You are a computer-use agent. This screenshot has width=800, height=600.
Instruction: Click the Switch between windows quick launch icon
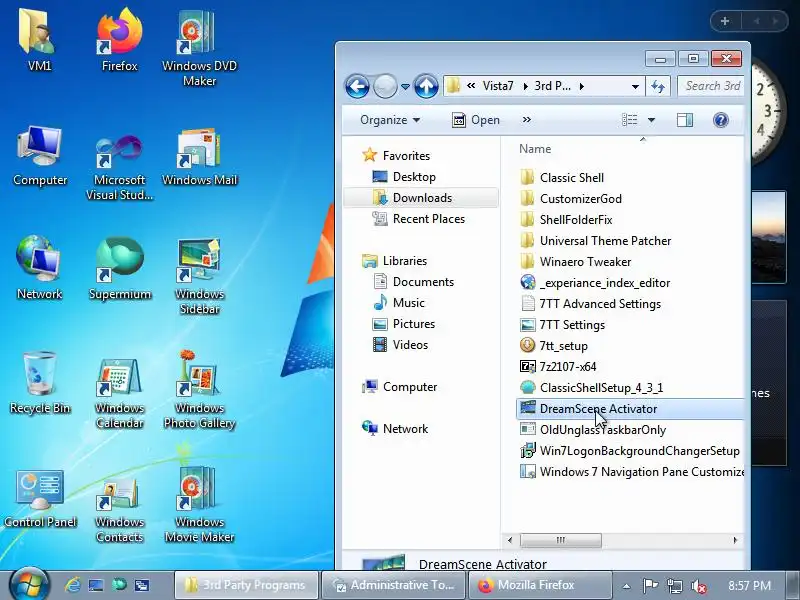(x=142, y=585)
